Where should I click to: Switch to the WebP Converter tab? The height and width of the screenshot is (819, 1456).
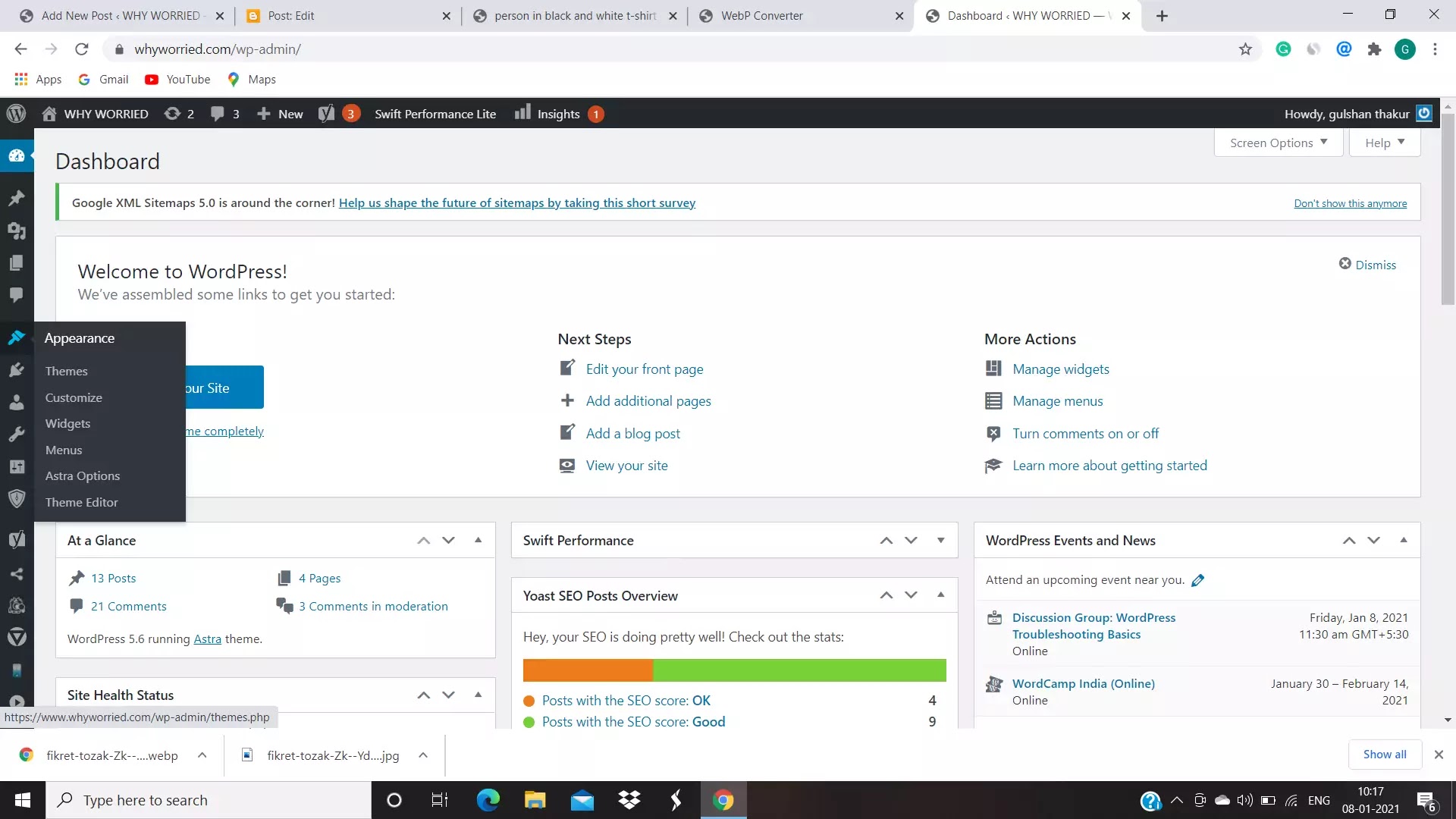coord(761,15)
